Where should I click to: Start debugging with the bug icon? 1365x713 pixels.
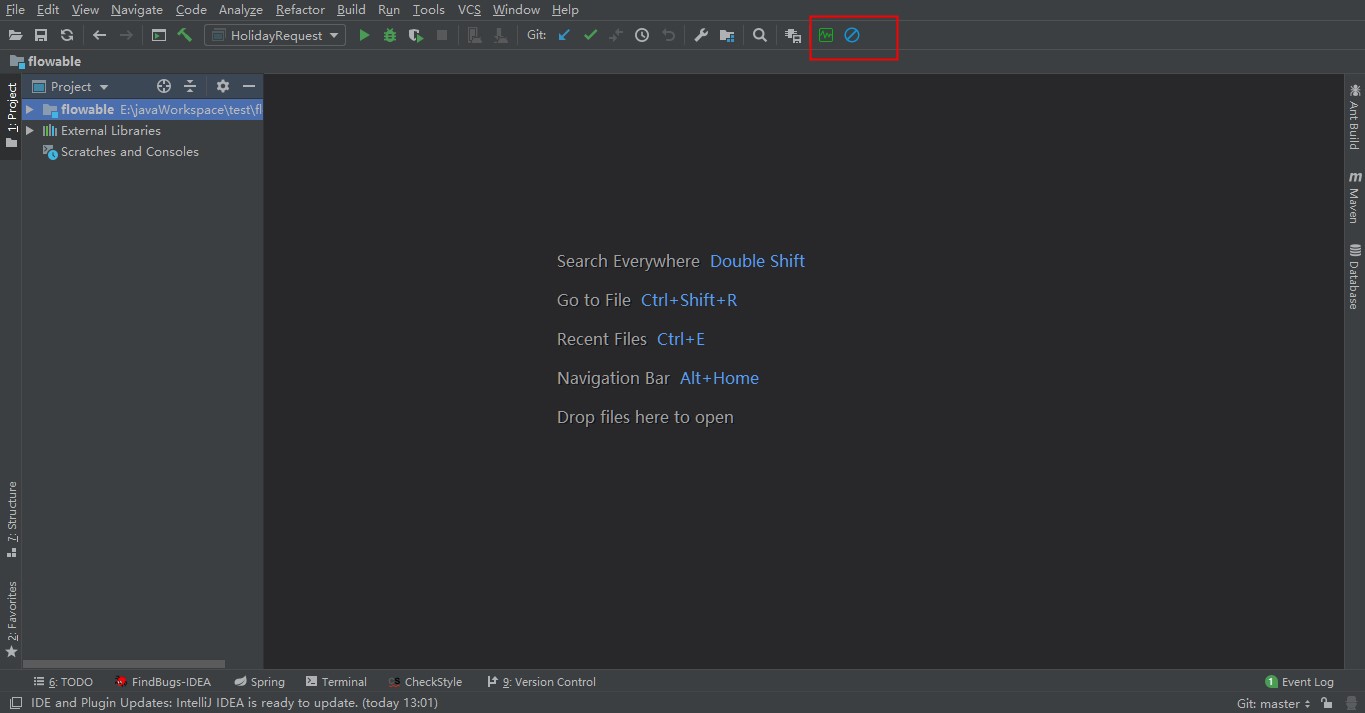click(390, 35)
